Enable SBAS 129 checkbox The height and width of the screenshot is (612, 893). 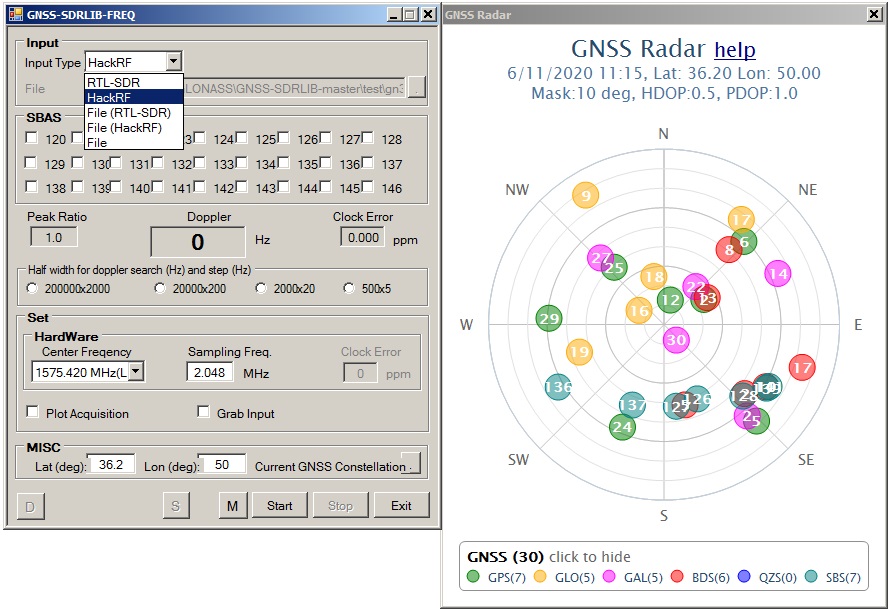tap(31, 162)
